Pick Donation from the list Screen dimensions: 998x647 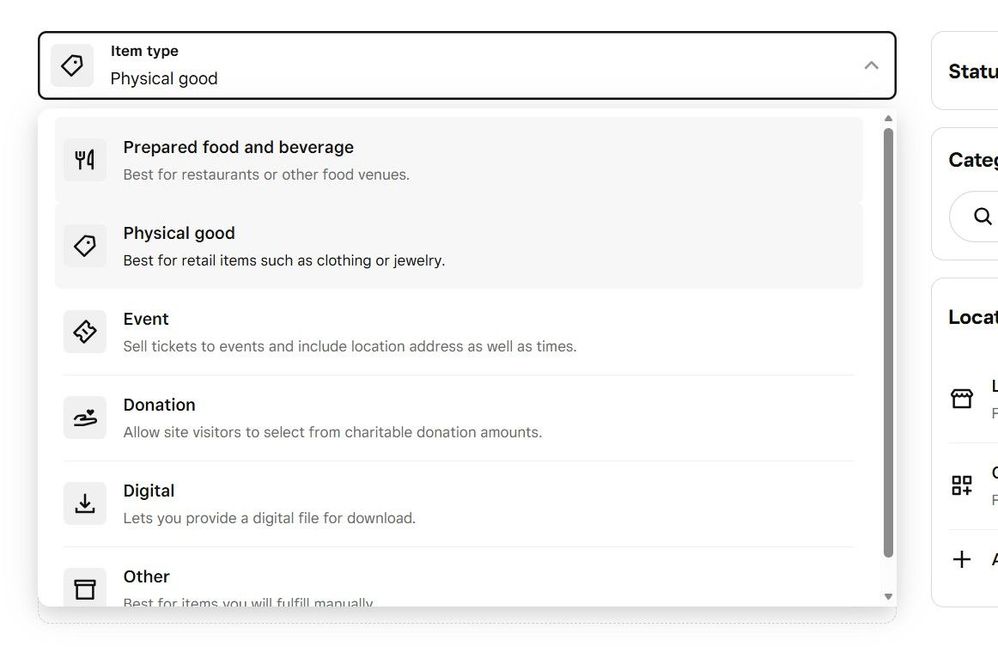click(458, 418)
